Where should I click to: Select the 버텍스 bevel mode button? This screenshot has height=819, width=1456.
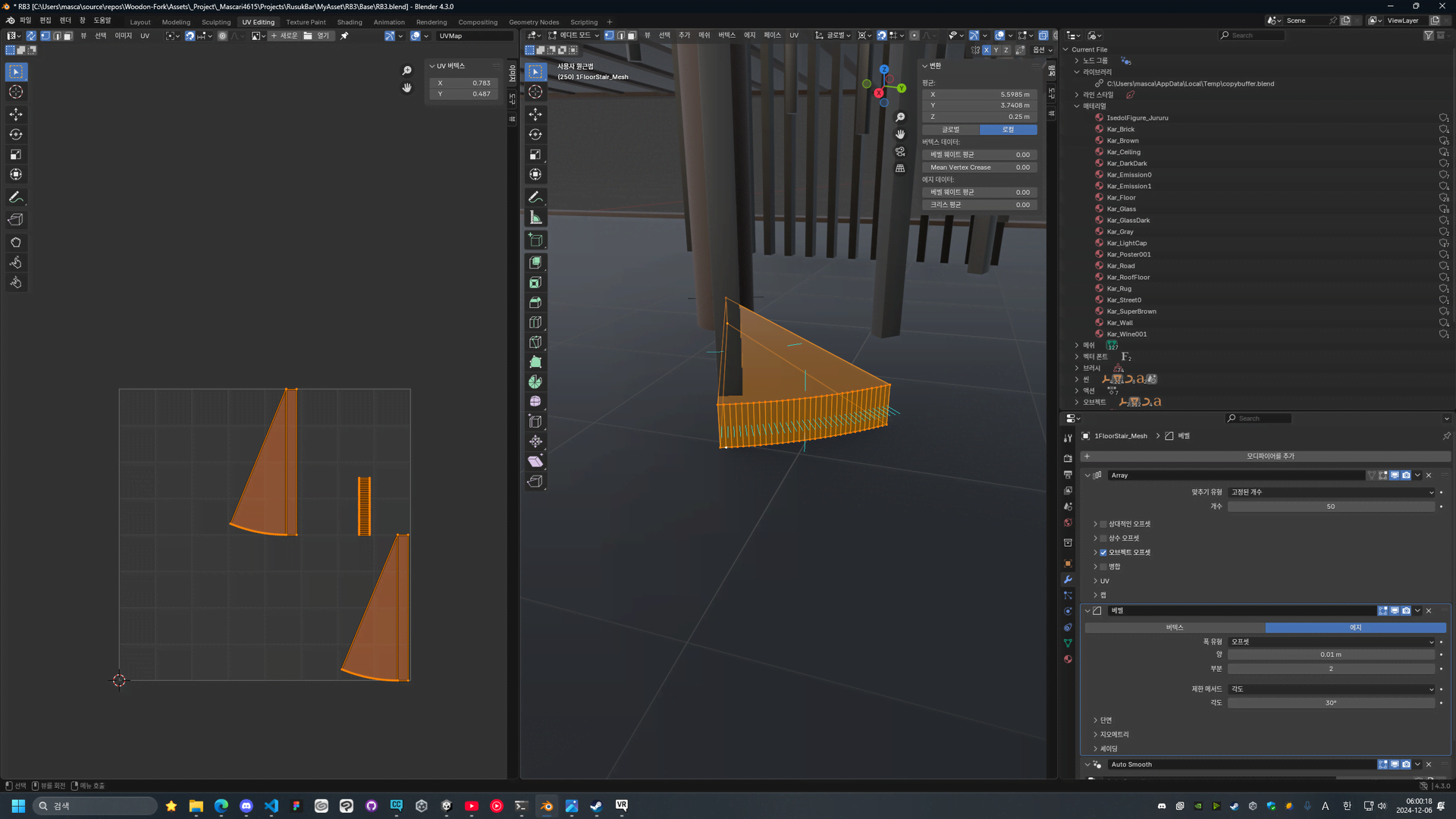(x=1175, y=627)
